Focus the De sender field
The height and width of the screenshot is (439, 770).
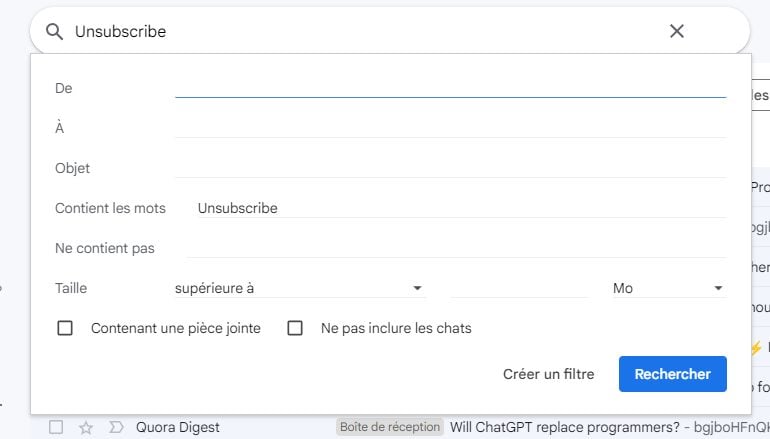coord(450,88)
